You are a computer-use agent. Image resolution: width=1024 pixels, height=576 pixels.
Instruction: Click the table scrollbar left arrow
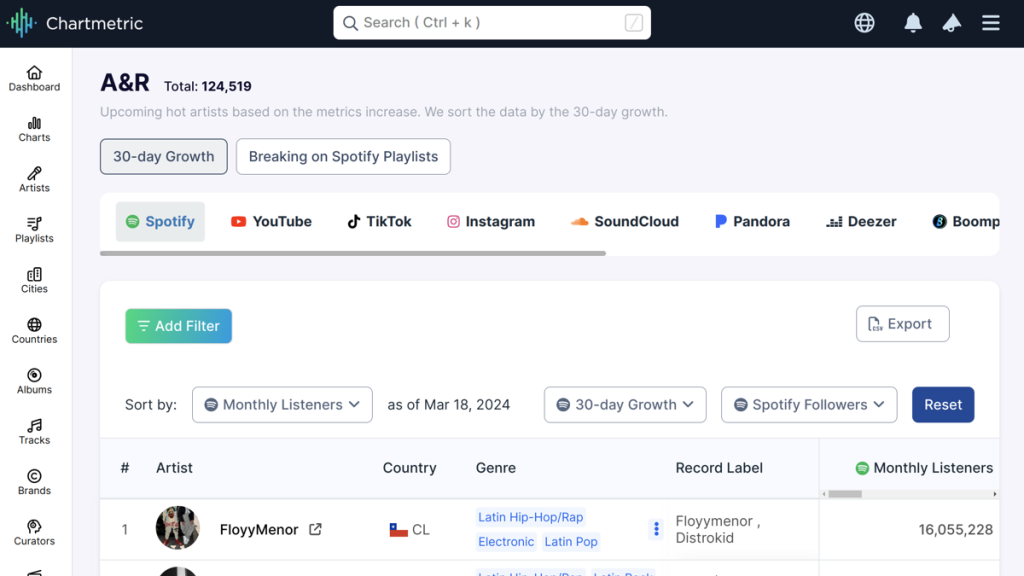(824, 494)
